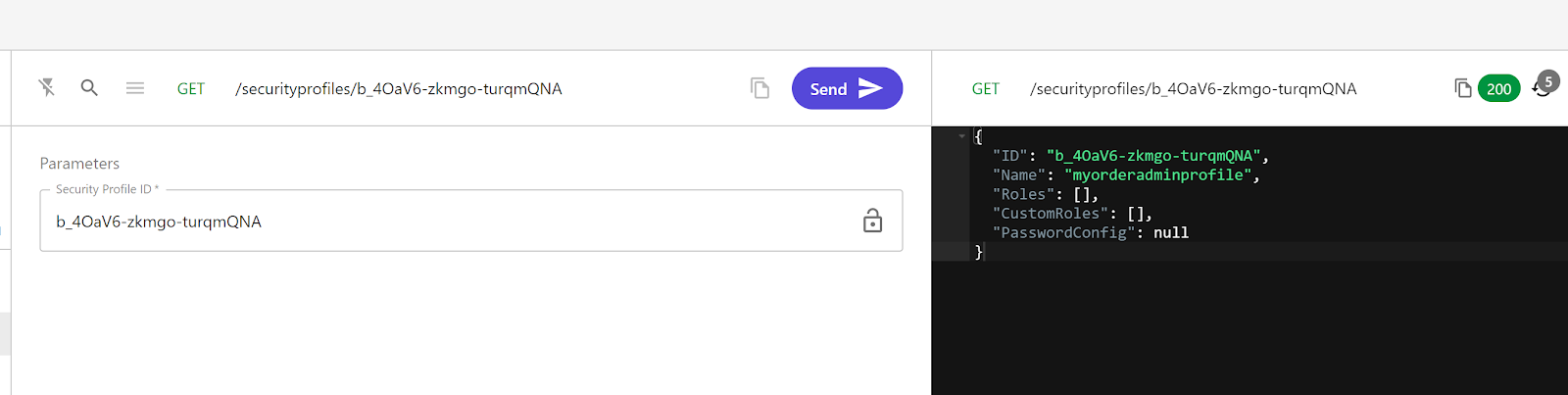Click the Parameters section heading
1568x395 pixels.
point(79,164)
